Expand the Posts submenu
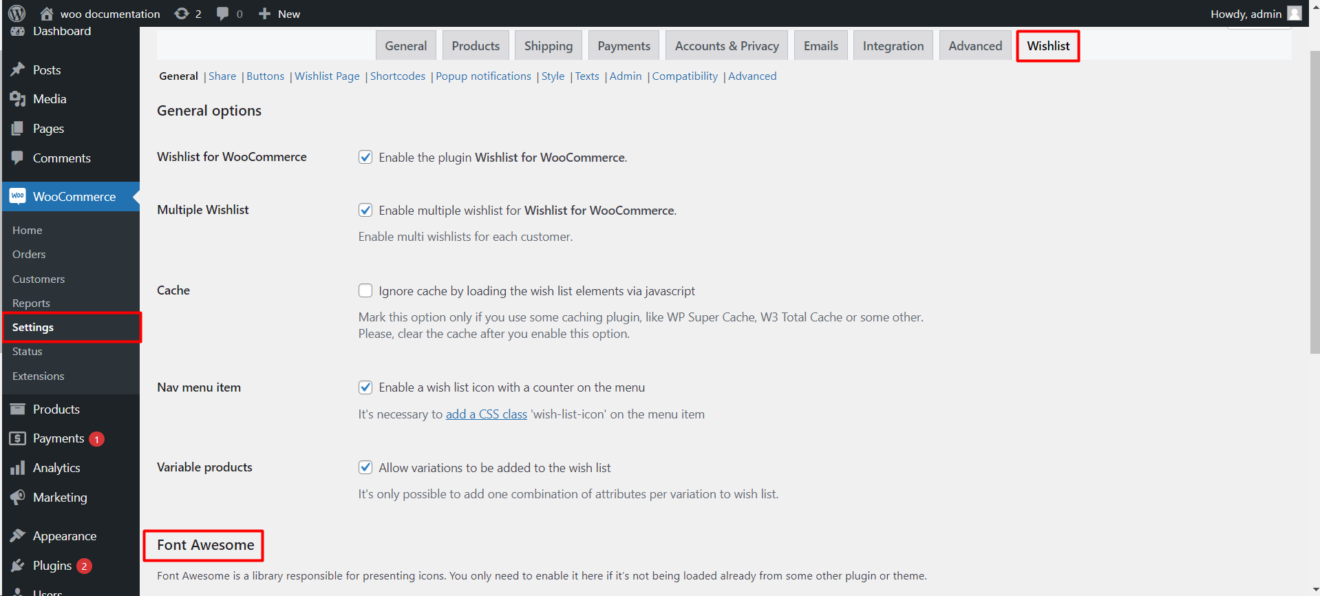This screenshot has height=596, width=1320. click(x=48, y=68)
